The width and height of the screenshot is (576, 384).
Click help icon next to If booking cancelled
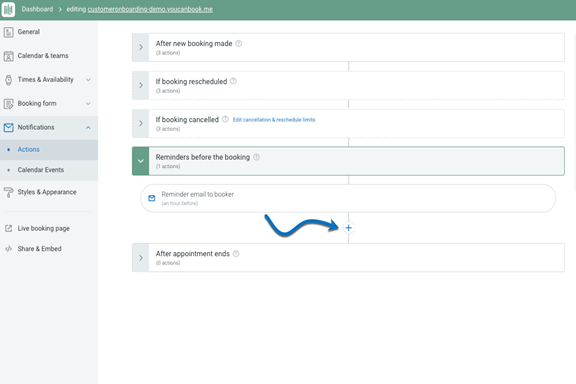click(x=225, y=119)
